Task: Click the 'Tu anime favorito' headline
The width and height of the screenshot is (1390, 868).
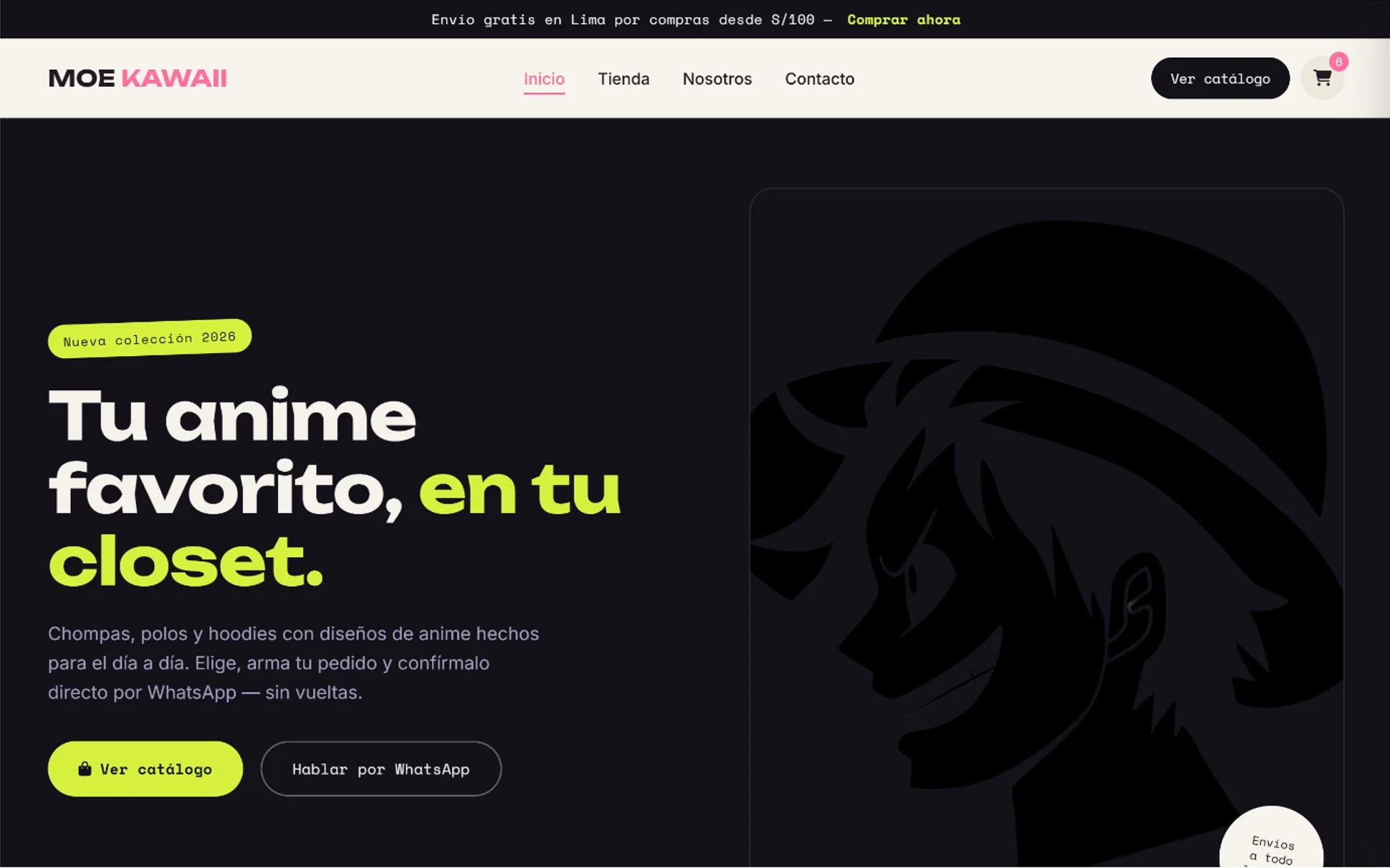Action: click(x=335, y=488)
